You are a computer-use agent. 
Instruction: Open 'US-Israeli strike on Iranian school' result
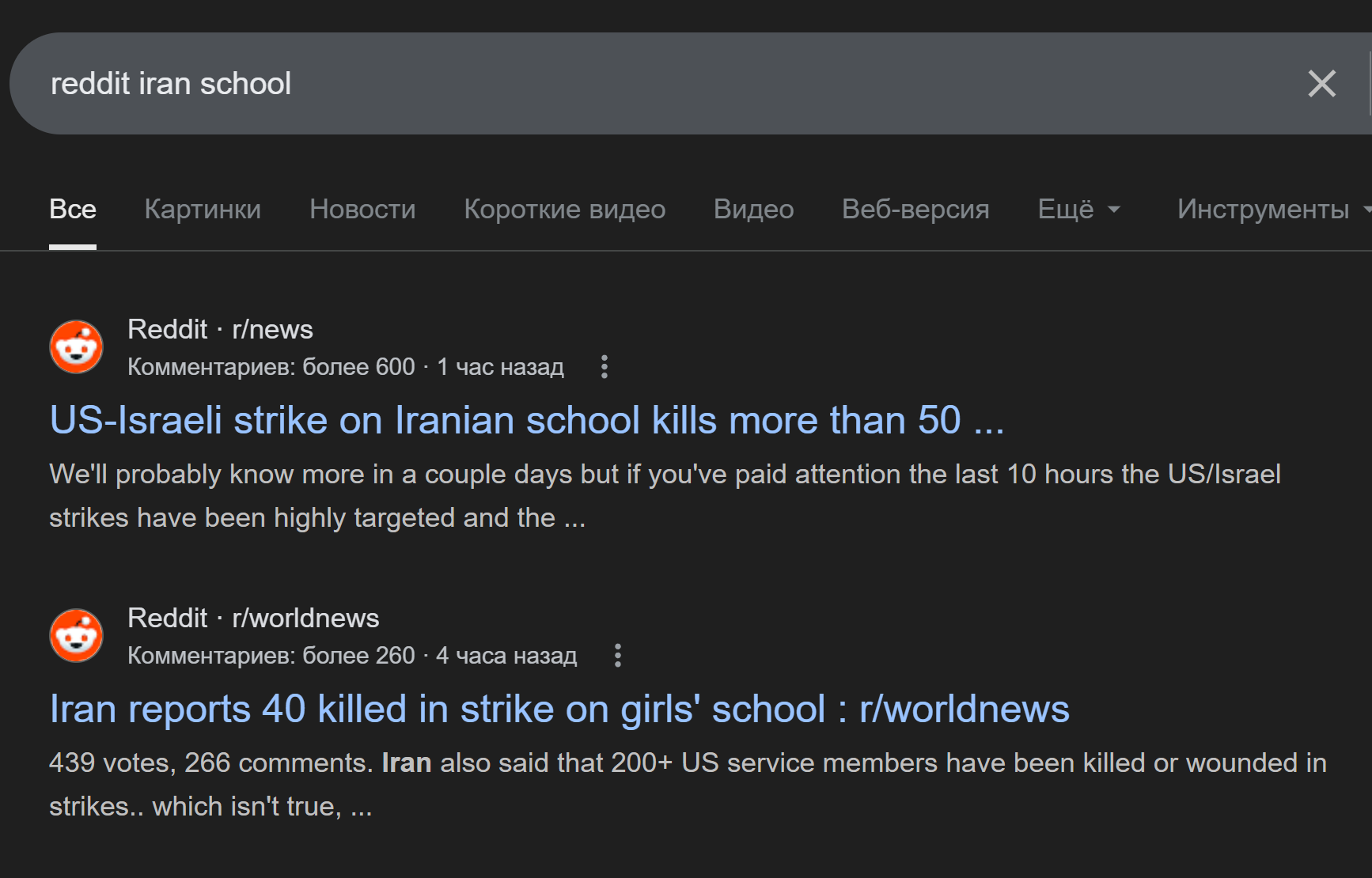(527, 420)
